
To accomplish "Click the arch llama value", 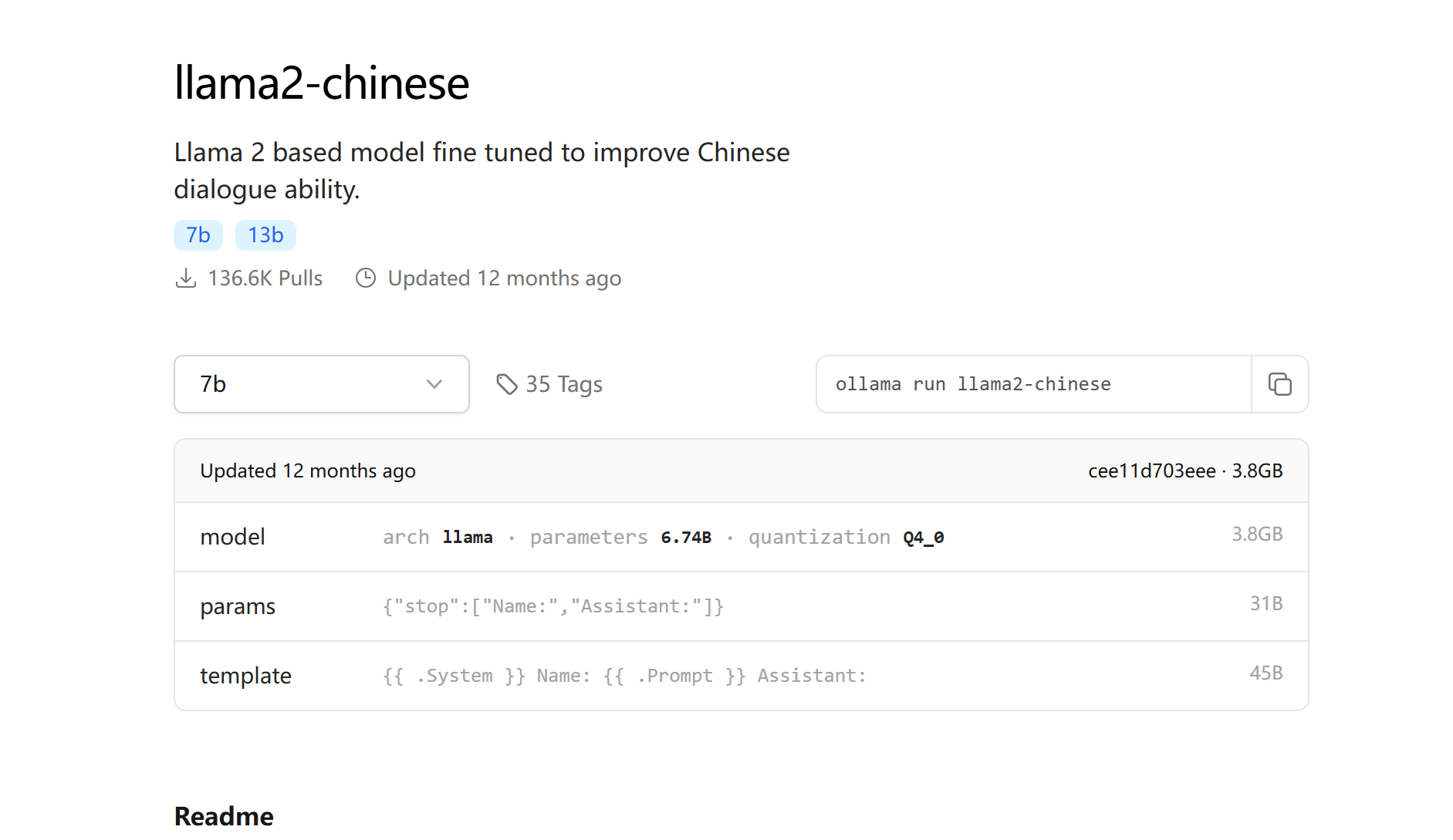I will pyautogui.click(x=468, y=538).
